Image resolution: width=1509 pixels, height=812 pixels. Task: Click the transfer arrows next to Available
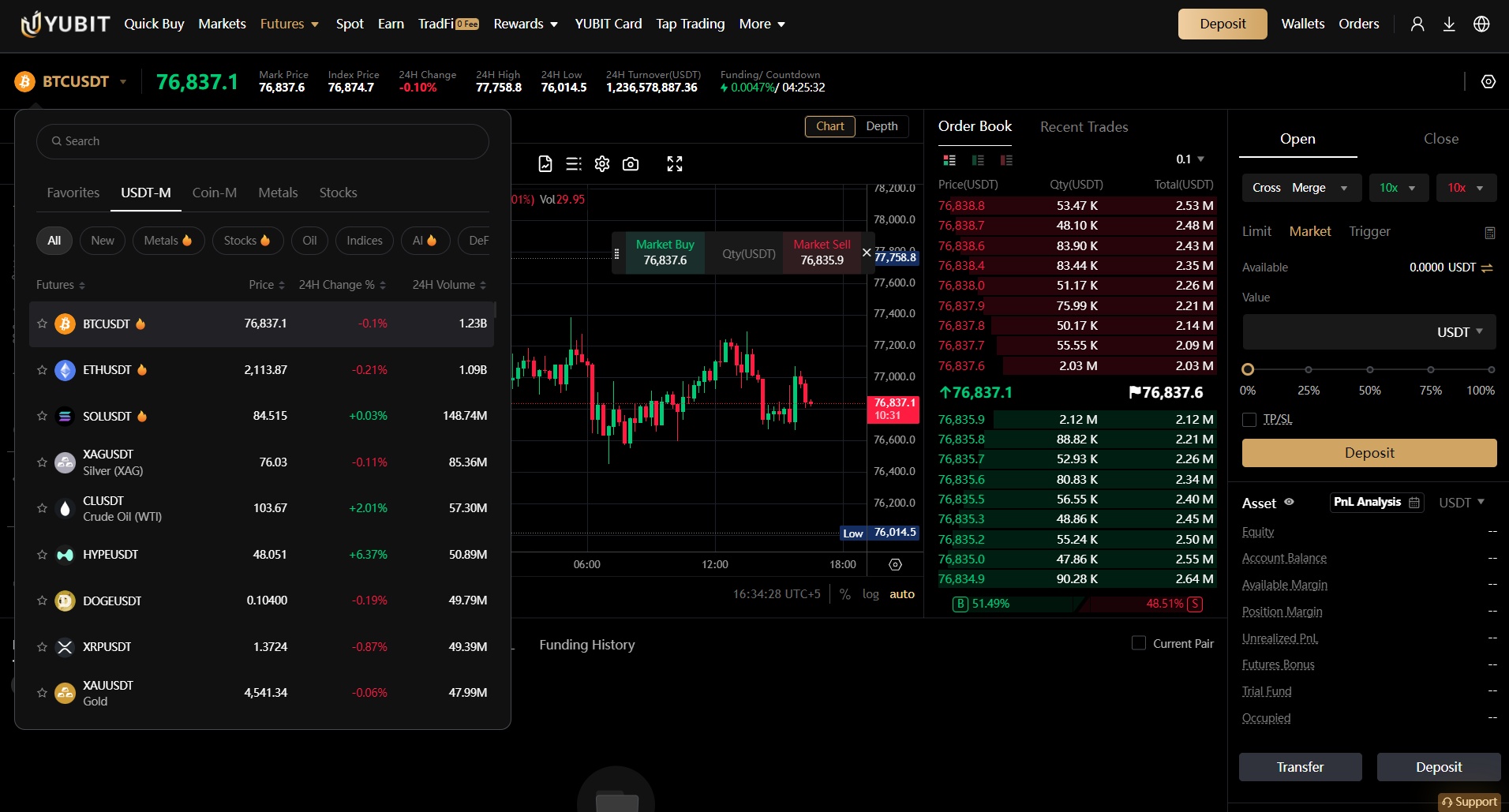click(1487, 268)
